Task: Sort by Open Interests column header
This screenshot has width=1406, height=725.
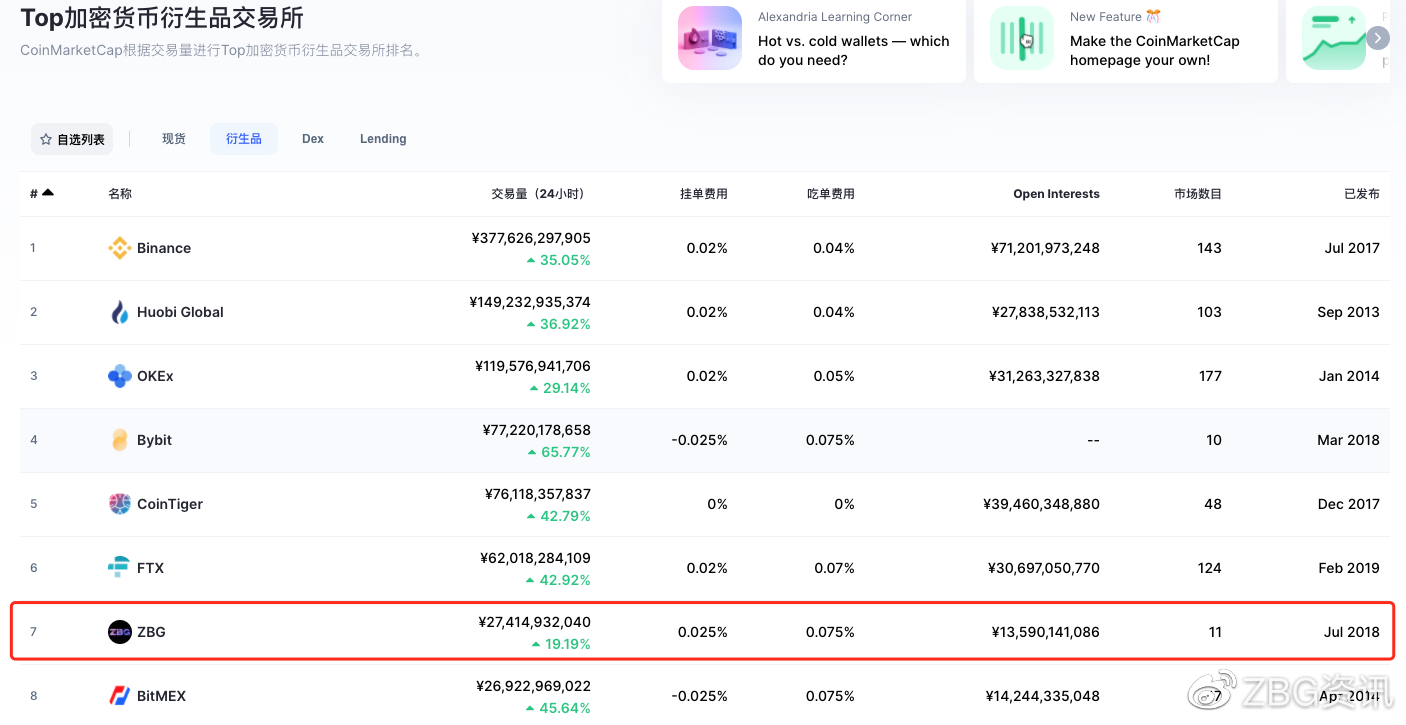Action: 1056,194
